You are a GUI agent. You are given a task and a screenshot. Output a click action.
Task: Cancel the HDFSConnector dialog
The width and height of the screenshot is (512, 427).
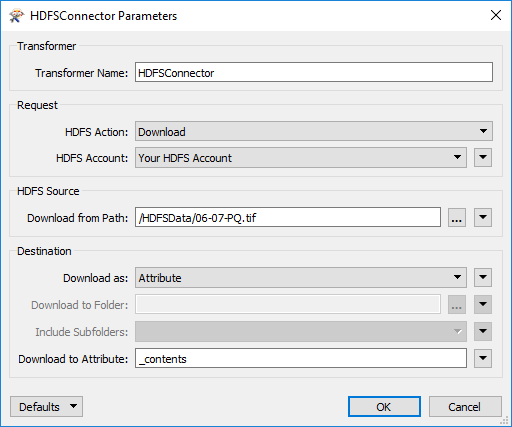(465, 407)
